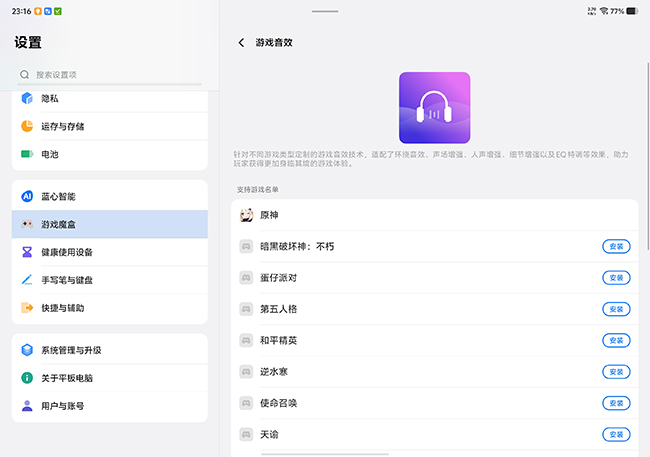Tap the 蓝心智能 AI icon
Screen dimensions: 650x457
coord(27,197)
